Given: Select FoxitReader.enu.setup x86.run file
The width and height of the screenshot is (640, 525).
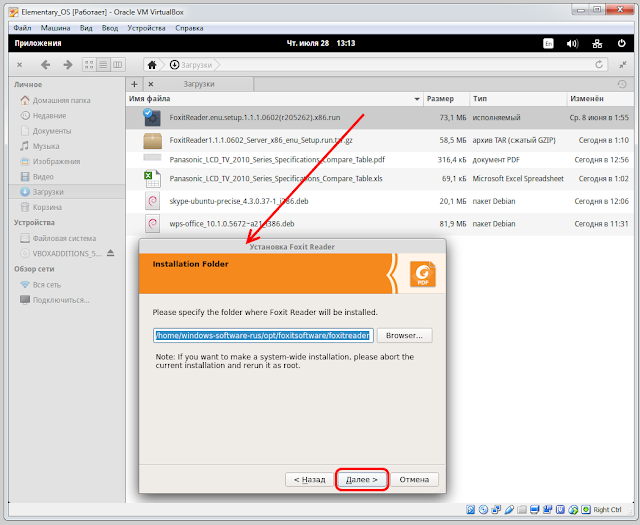Looking at the screenshot, I should point(380,118).
